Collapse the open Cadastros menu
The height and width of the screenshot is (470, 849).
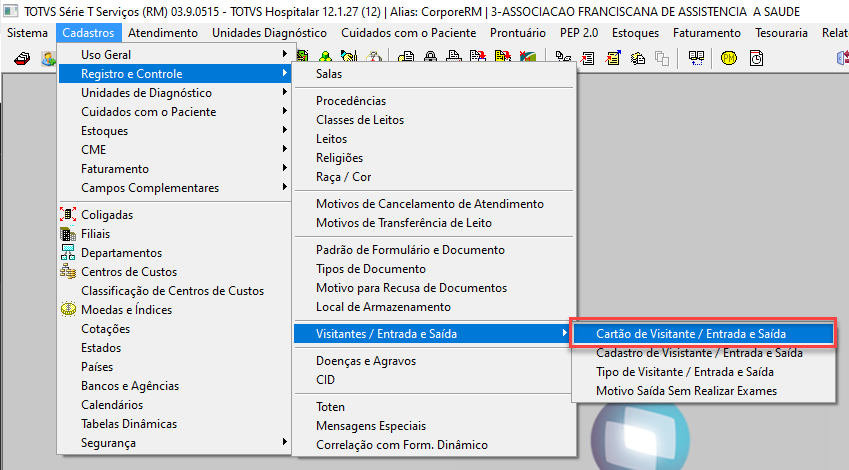pos(88,33)
